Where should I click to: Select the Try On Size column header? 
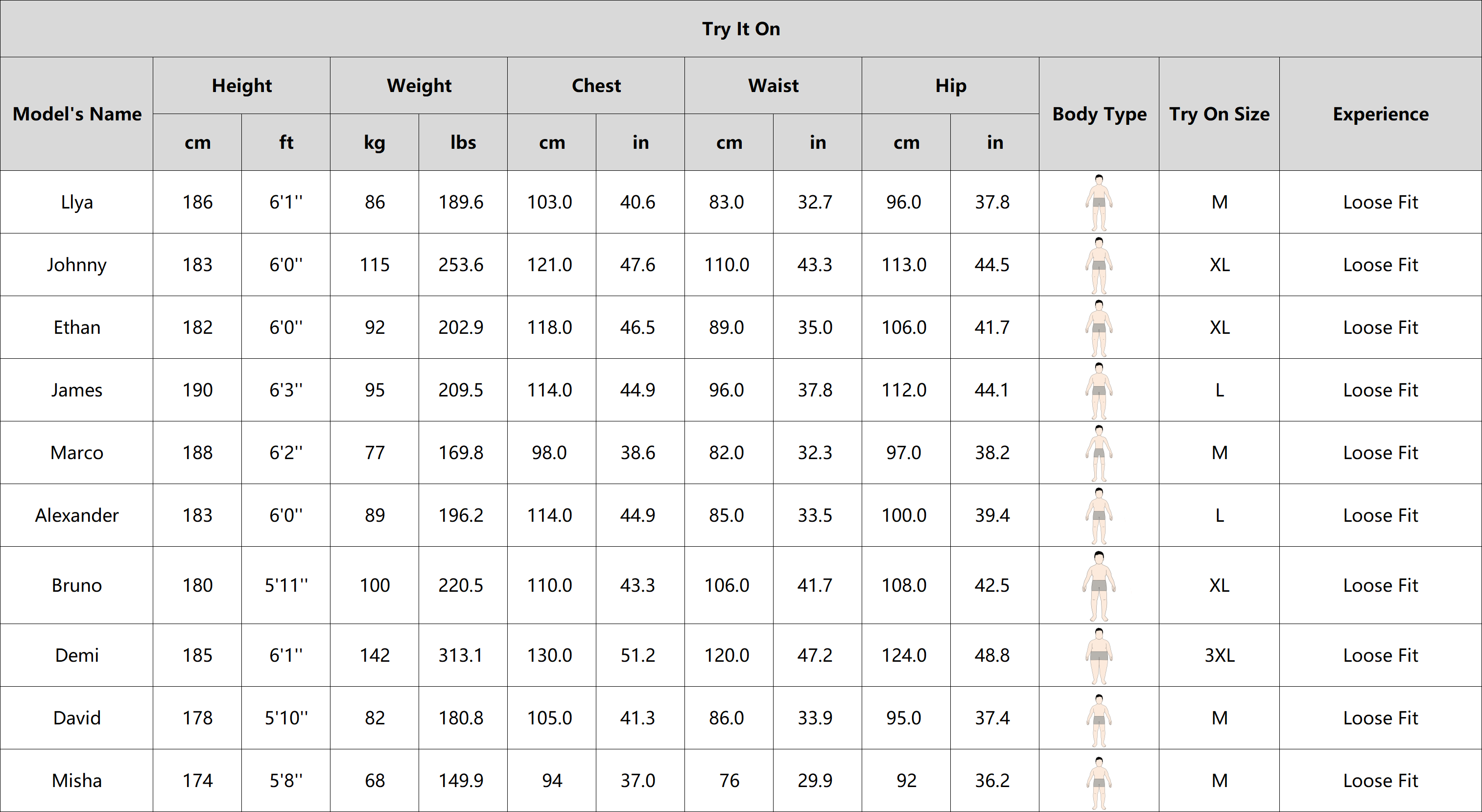click(x=1219, y=114)
